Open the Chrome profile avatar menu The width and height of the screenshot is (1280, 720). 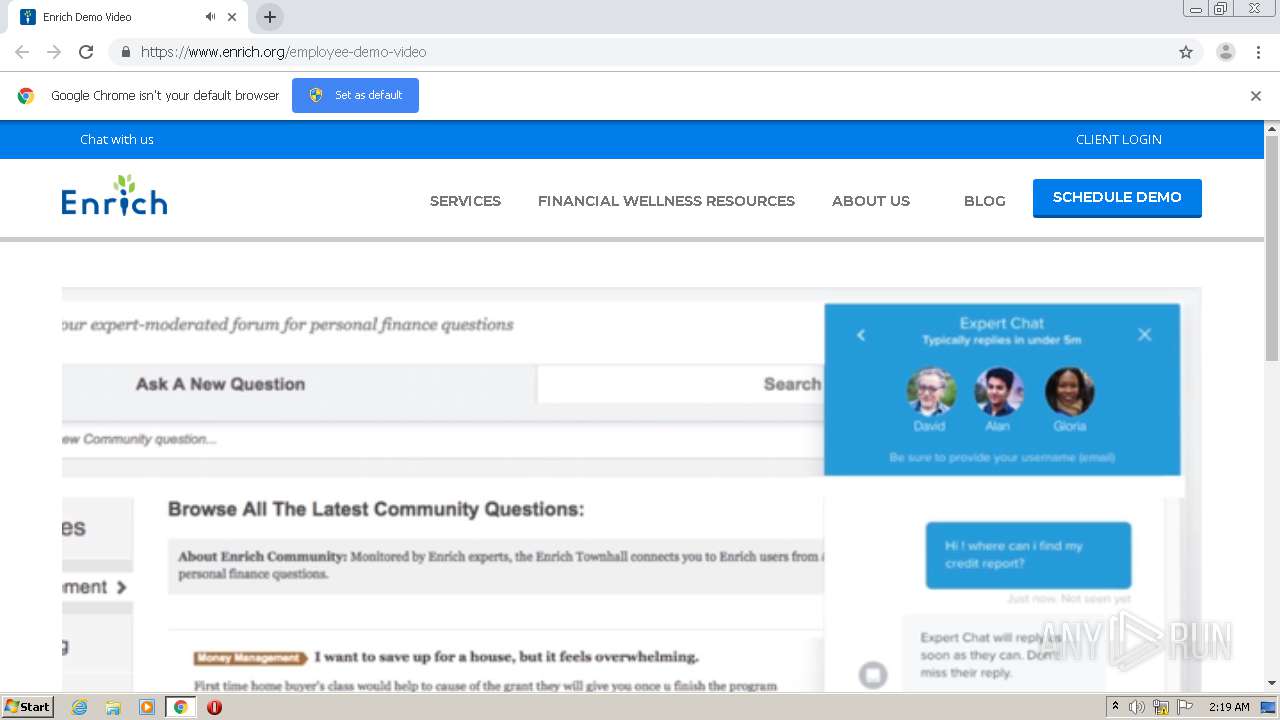[x=1225, y=52]
